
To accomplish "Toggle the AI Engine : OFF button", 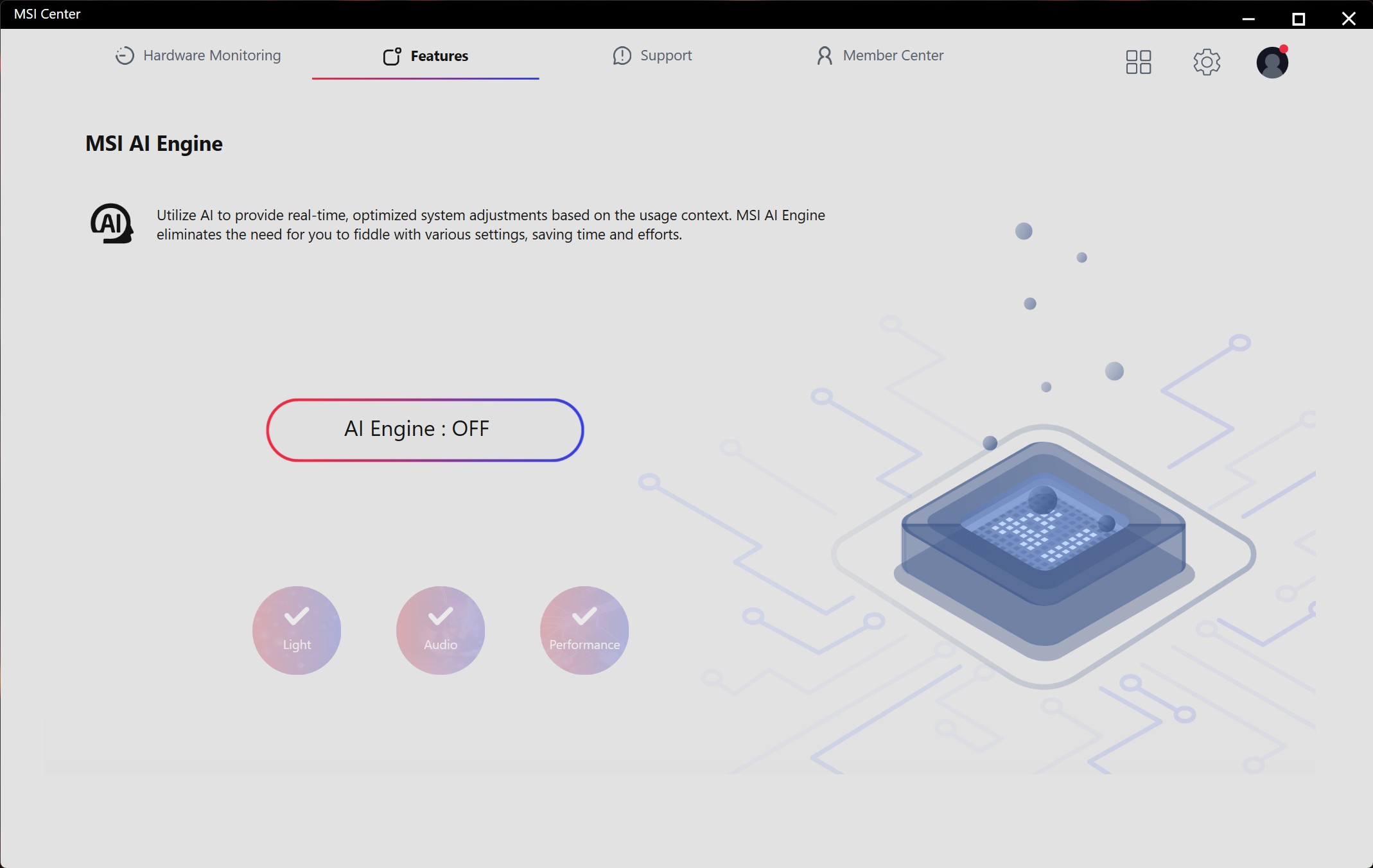I will [425, 430].
